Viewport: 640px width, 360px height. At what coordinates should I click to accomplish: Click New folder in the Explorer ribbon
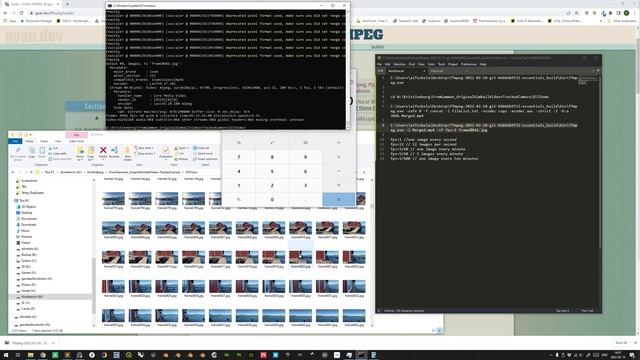click(127, 153)
